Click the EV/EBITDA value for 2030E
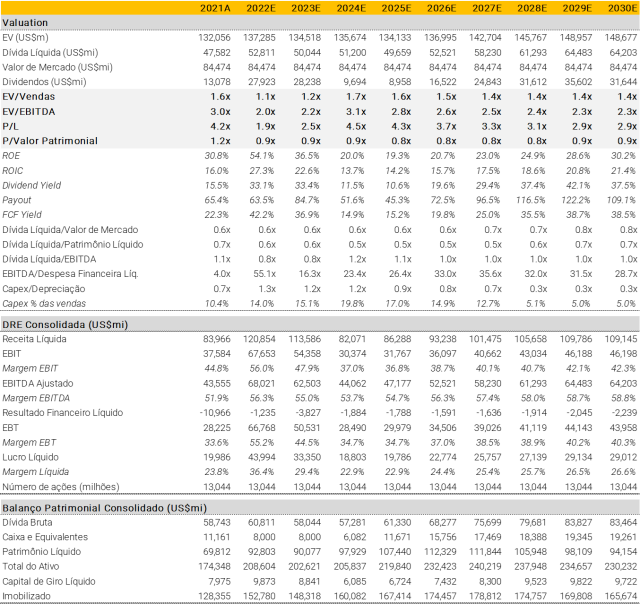The height and width of the screenshot is (604, 640). pos(627,111)
